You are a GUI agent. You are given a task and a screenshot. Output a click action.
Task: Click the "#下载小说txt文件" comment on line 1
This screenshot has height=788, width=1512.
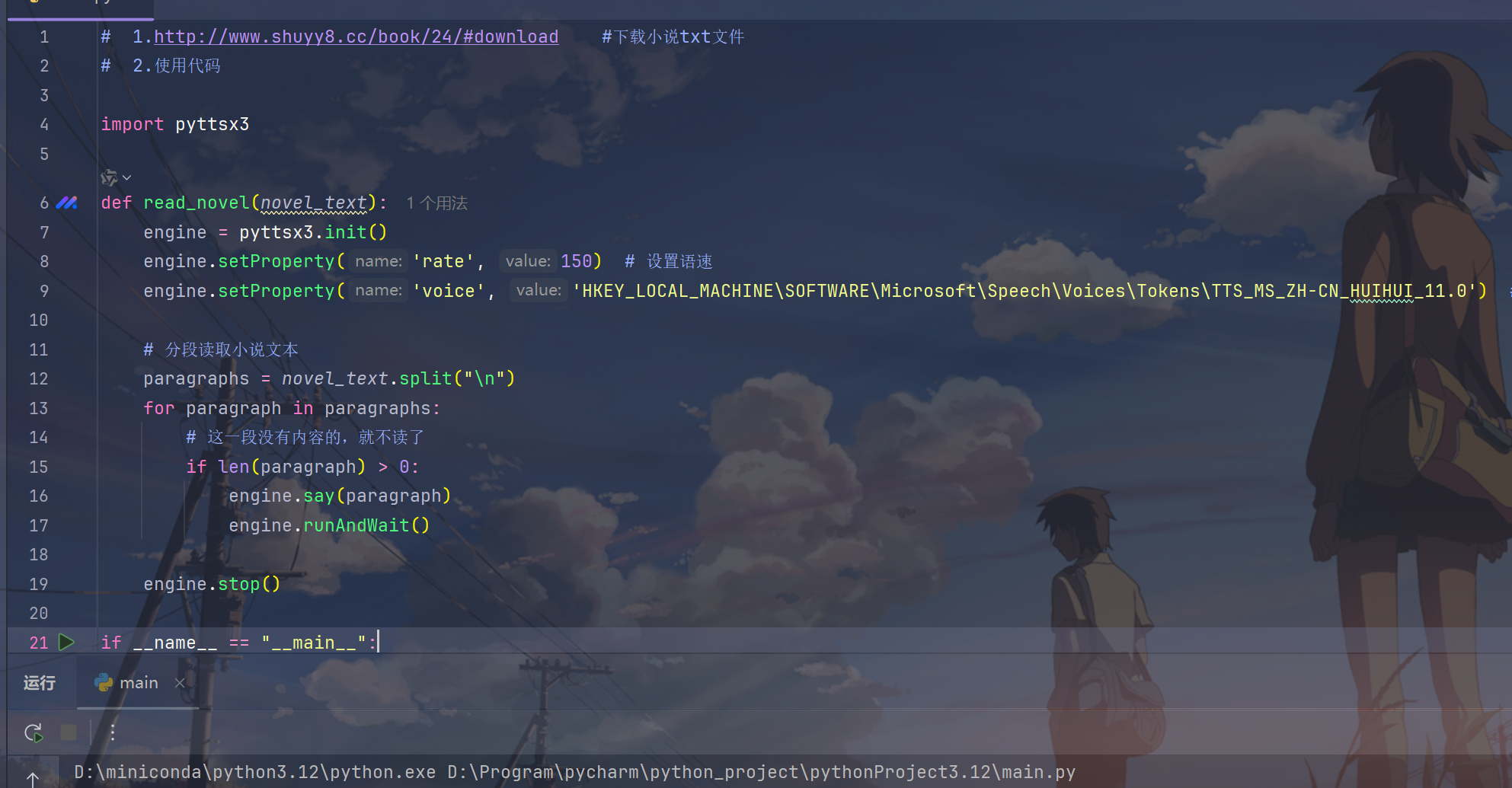point(673,37)
